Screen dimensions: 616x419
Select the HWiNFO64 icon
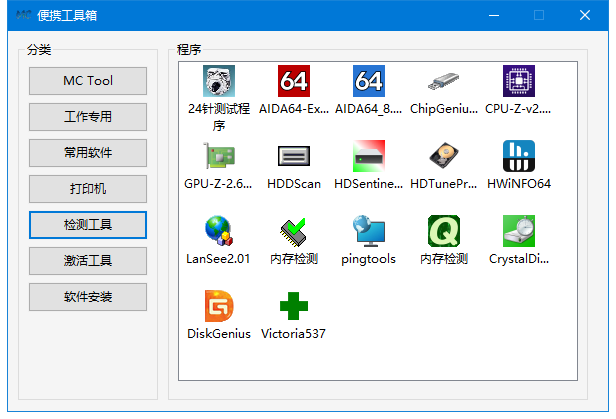tap(519, 157)
